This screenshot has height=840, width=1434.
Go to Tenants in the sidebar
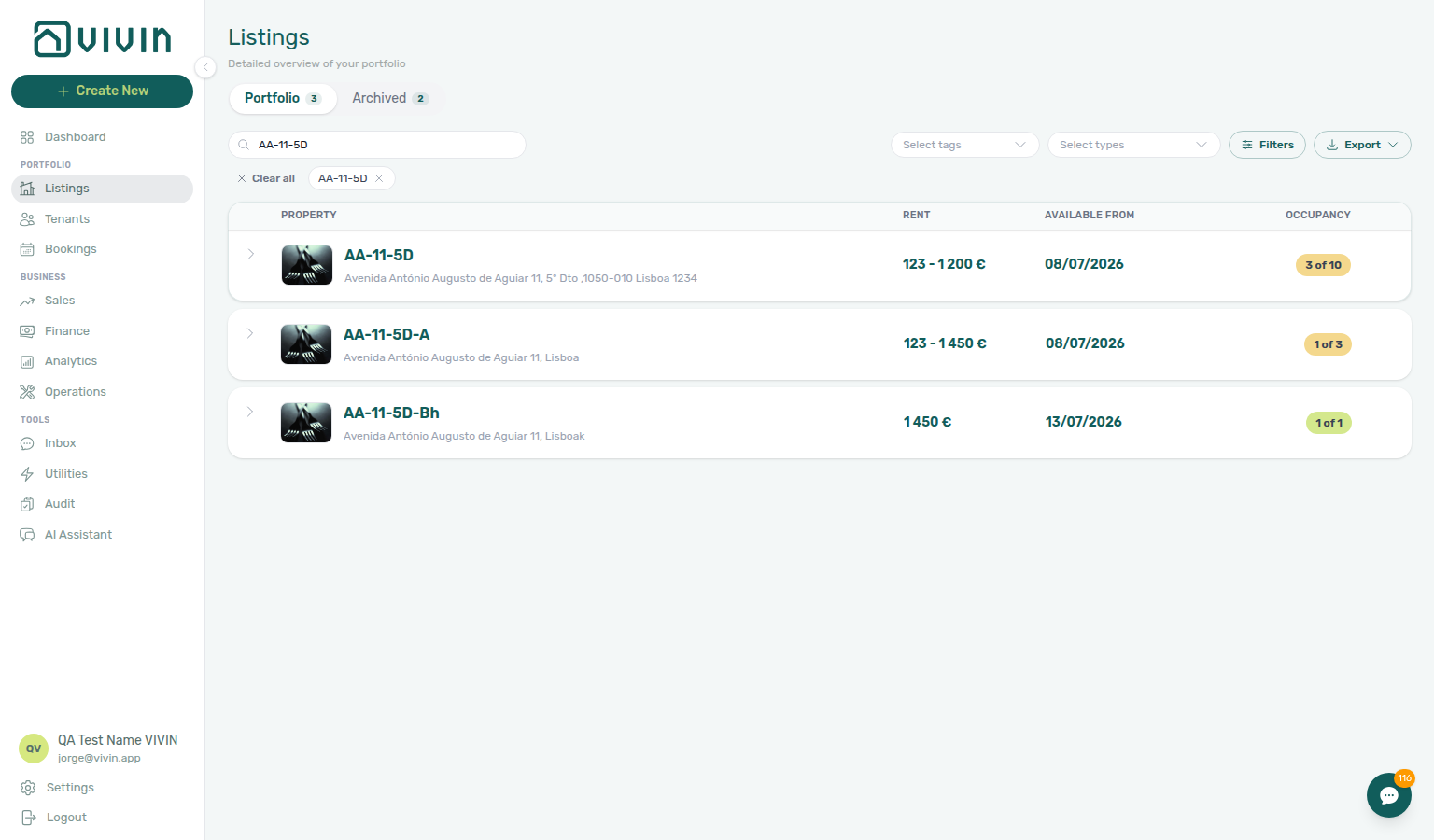[x=102, y=219]
